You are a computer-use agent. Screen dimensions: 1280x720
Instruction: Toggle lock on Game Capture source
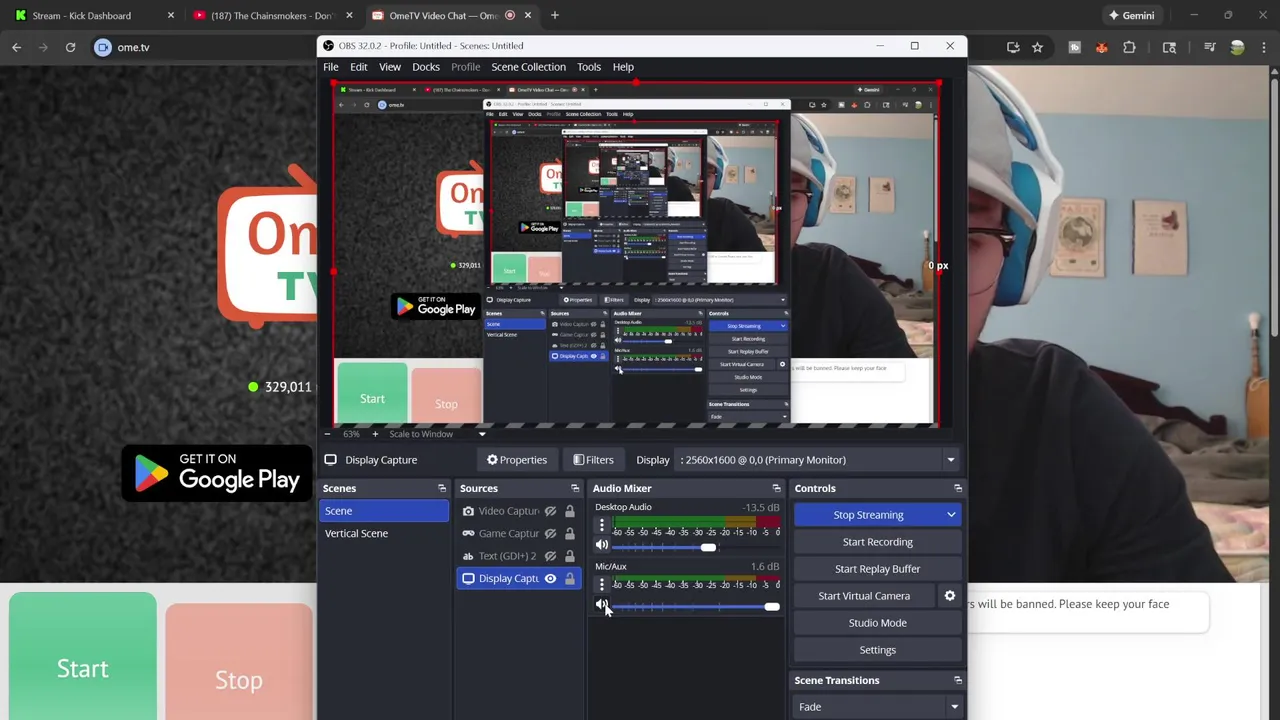tap(569, 533)
